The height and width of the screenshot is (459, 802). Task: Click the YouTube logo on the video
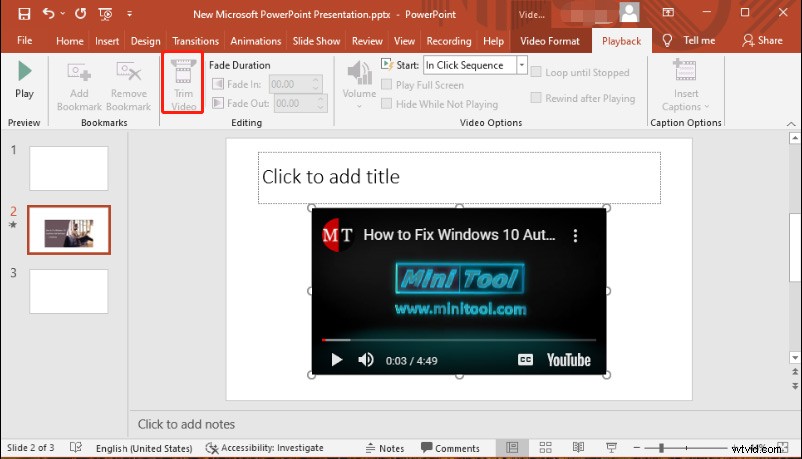point(568,360)
